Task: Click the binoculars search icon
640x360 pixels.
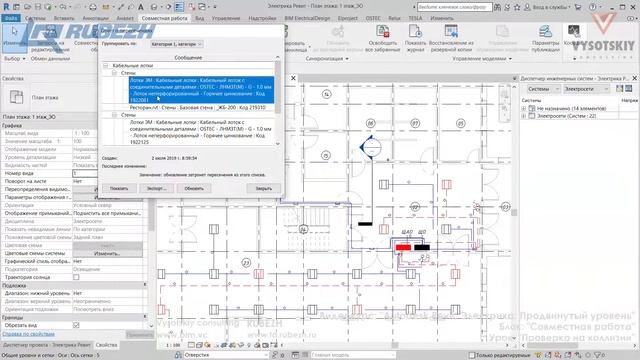Action: [498, 7]
